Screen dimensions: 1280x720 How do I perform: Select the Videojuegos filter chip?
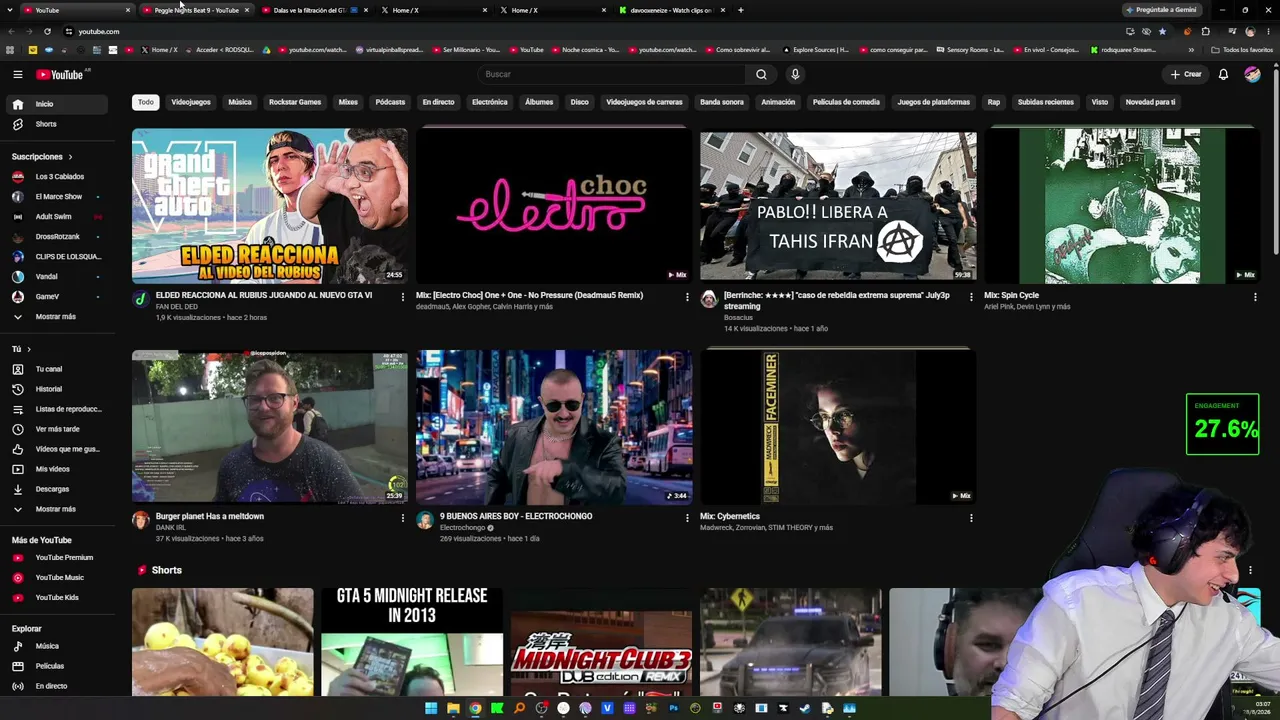coord(191,102)
